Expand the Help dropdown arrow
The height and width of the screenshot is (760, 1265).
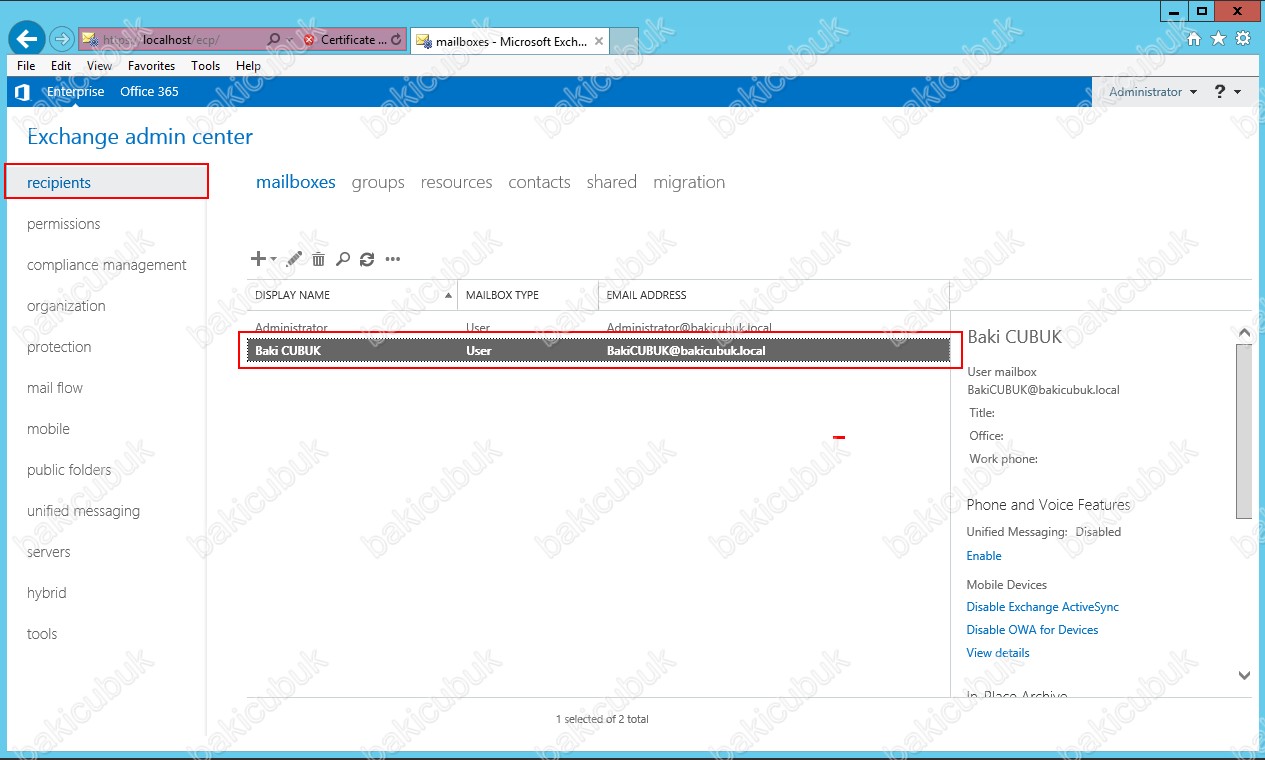(x=1238, y=92)
